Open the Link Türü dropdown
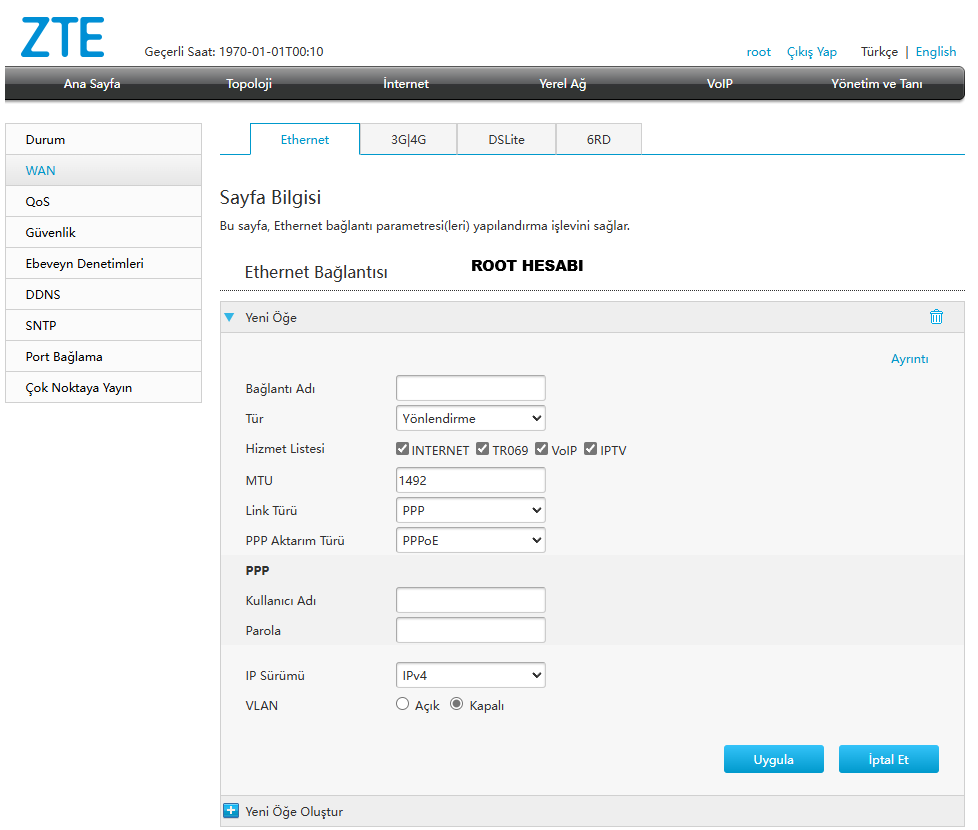This screenshot has width=978, height=830. tap(470, 510)
